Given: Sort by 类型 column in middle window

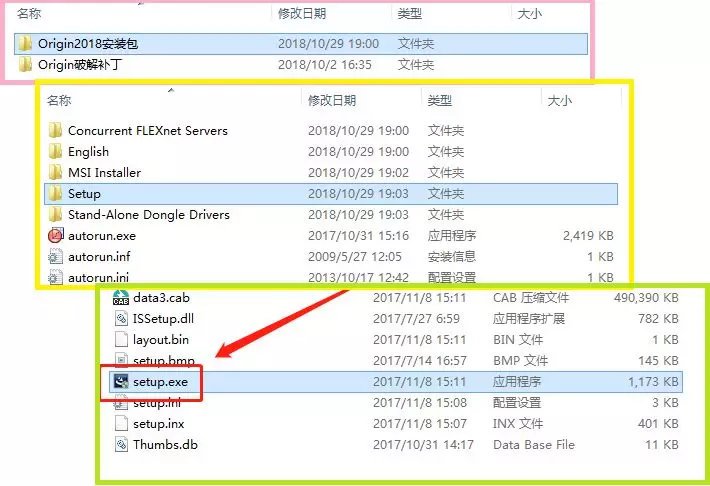Looking at the screenshot, I should [x=440, y=100].
